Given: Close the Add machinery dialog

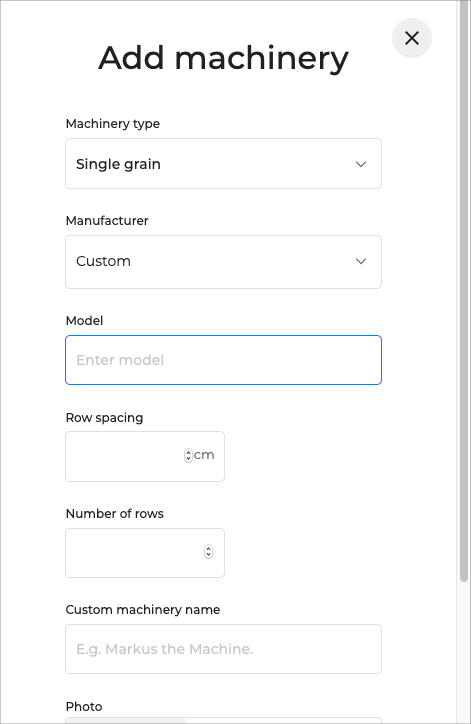Looking at the screenshot, I should 411,38.
